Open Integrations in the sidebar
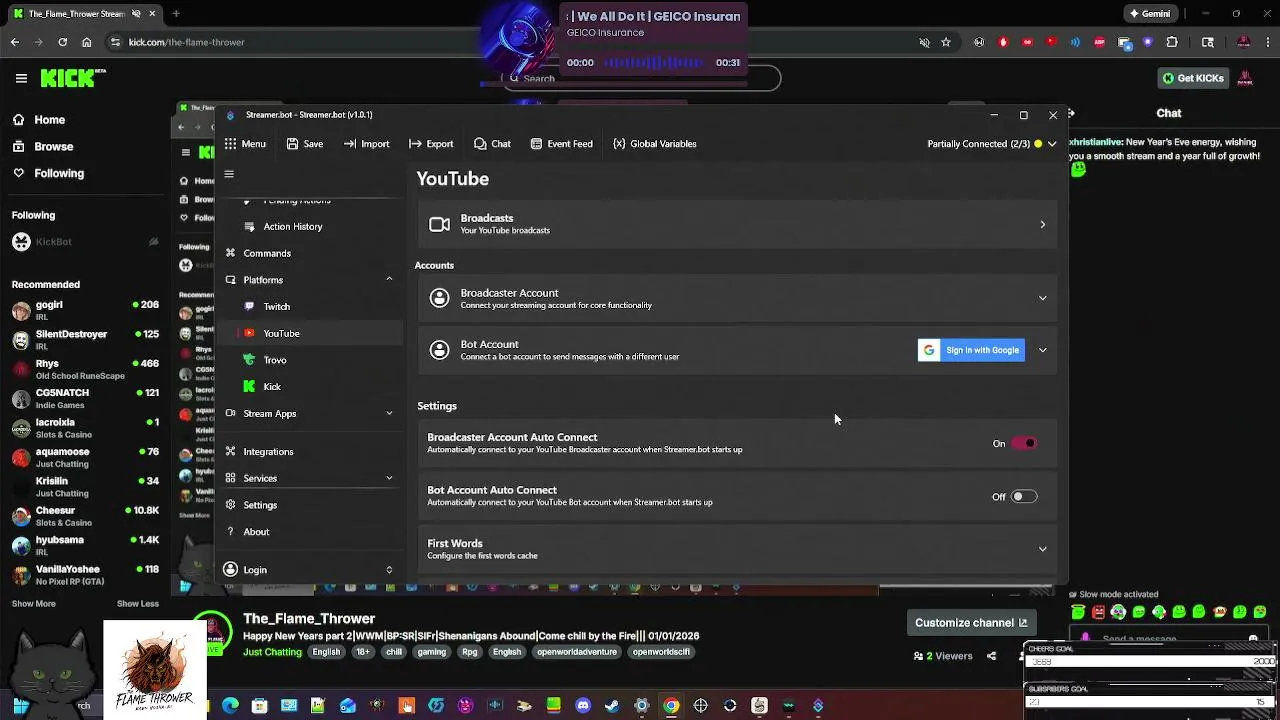 pyautogui.click(x=268, y=452)
